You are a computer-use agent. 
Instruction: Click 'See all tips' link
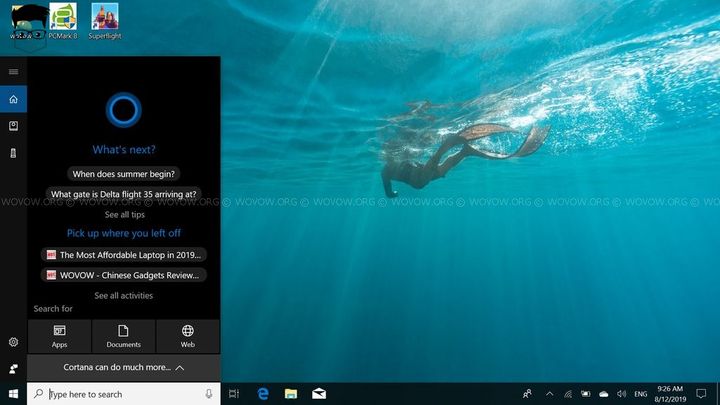(x=124, y=214)
